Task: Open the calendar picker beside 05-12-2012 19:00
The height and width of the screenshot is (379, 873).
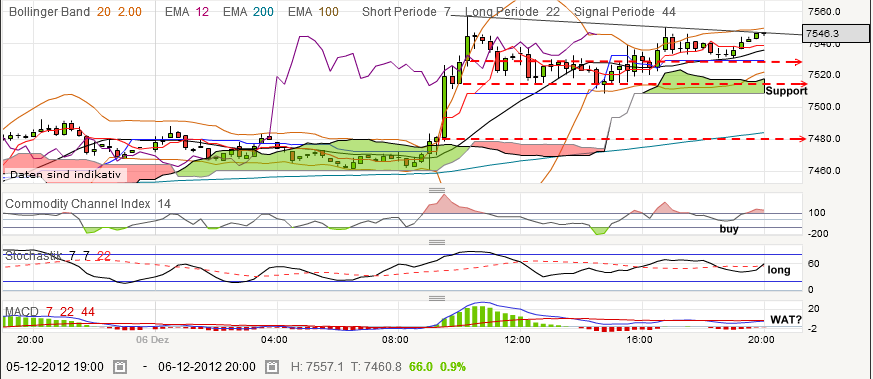Action: [120, 367]
